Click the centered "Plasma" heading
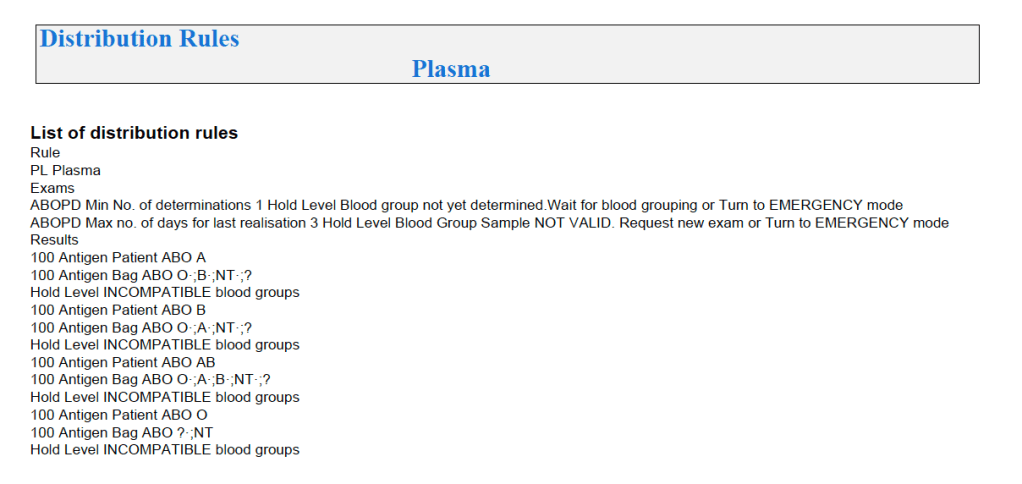The image size is (1022, 484). [451, 69]
